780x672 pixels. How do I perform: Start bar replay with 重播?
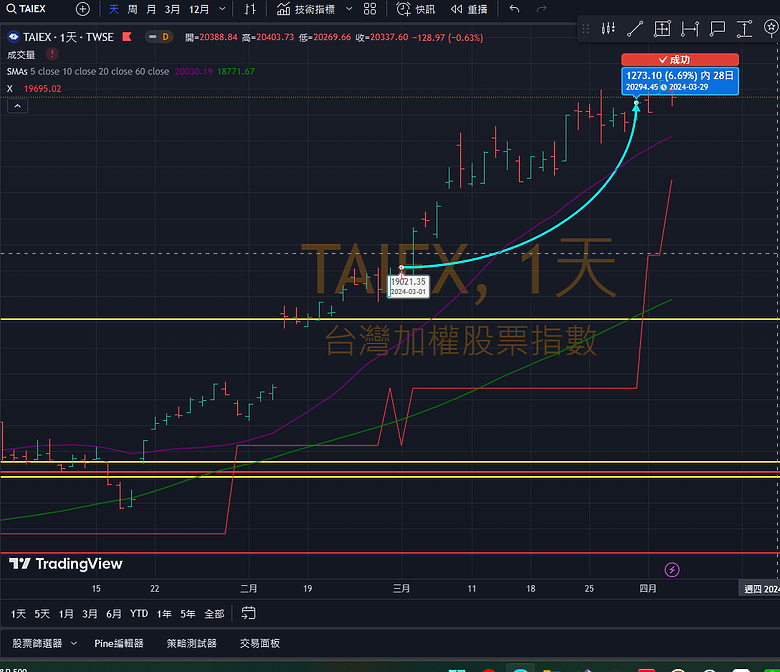click(469, 9)
